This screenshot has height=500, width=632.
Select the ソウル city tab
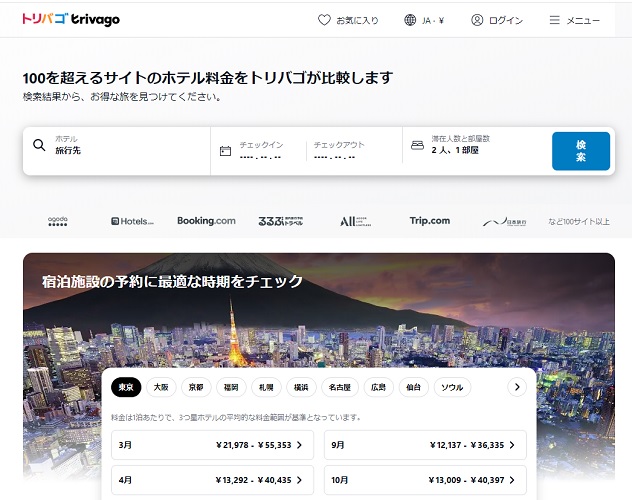452,387
